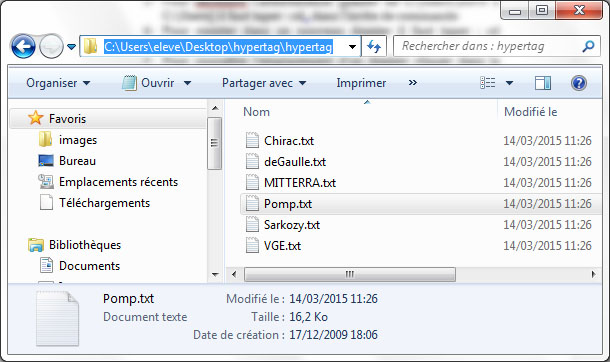Click the file list horizontal scrollbar thumb
The image size is (610, 362).
pos(349,274)
